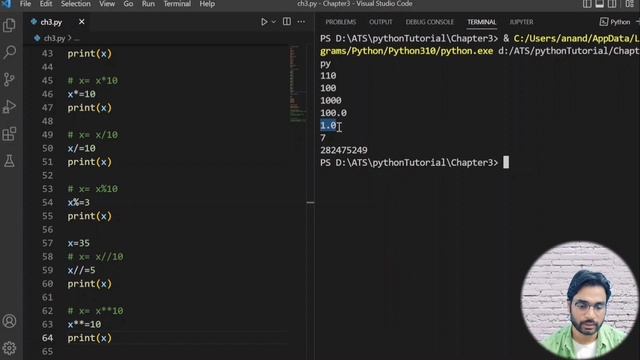
Task: Click the VS Code logo icon
Action: click(x=7, y=4)
